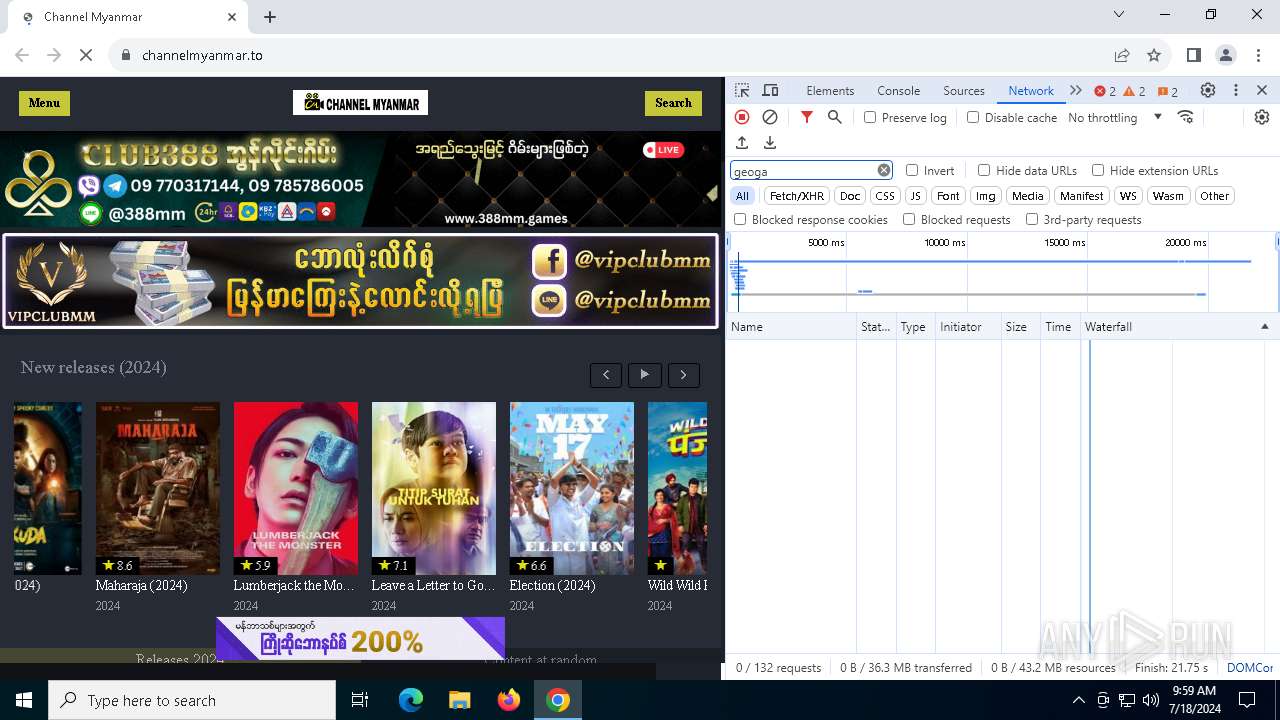Share this page icon in address bar
Image resolution: width=1280 pixels, height=720 pixels.
click(x=1122, y=55)
